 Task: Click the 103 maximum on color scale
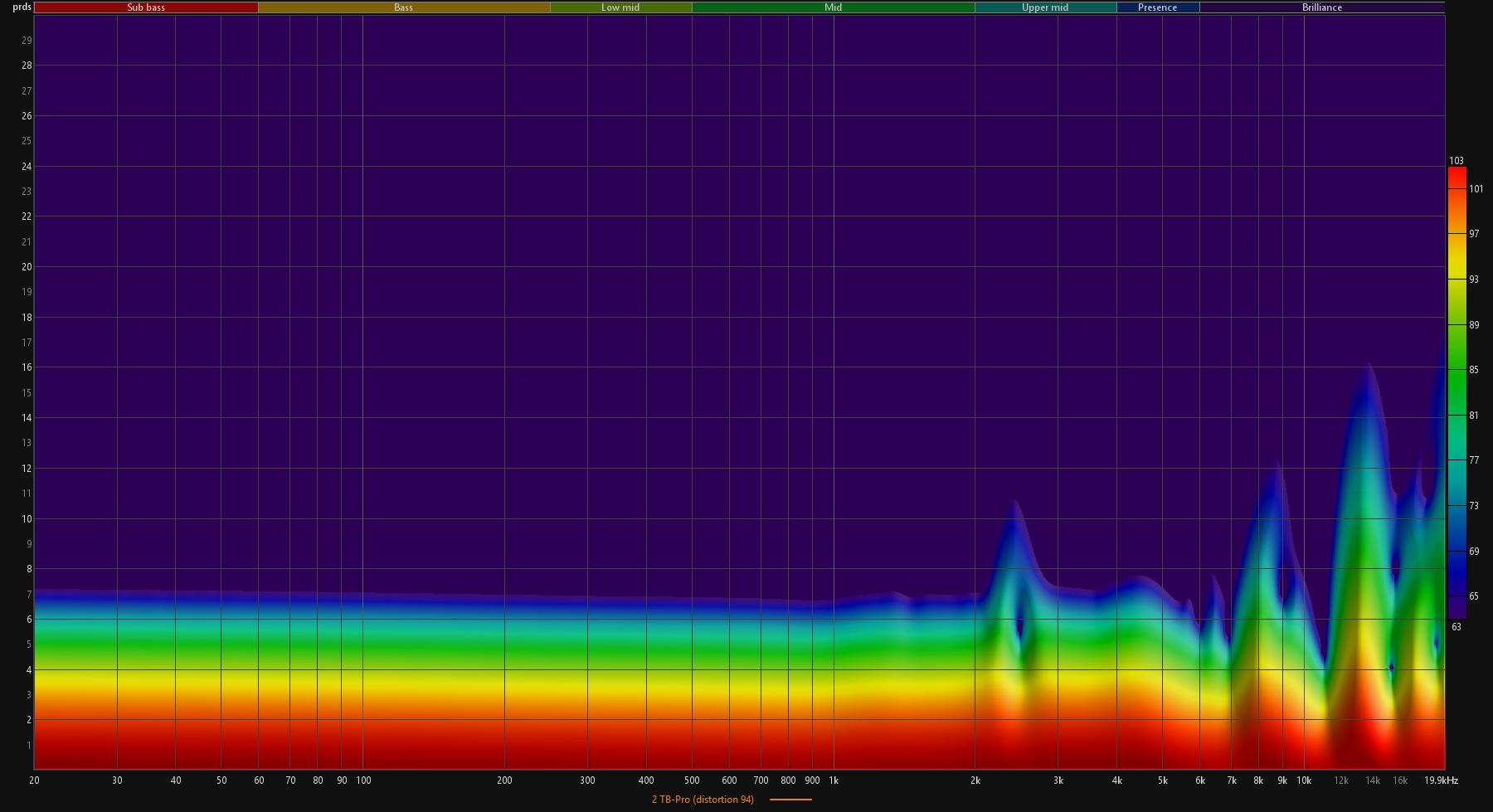1457,161
